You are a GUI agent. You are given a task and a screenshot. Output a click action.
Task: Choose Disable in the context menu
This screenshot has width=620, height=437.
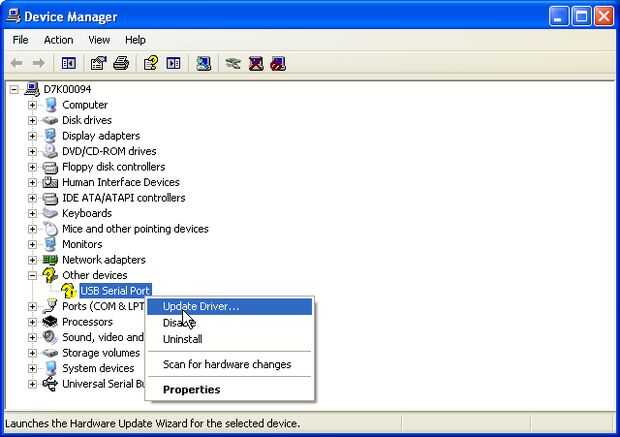tap(230, 323)
